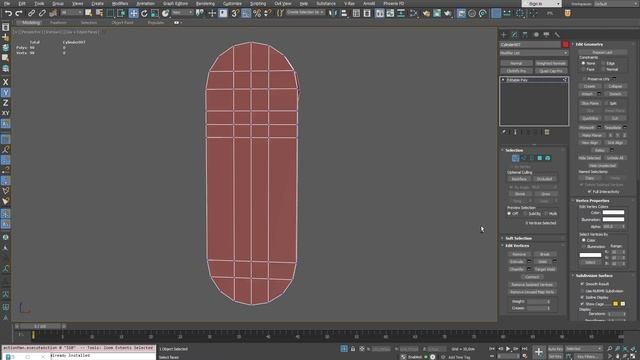Select the None constraint radio button
640x360 pixels.
tap(583, 63)
